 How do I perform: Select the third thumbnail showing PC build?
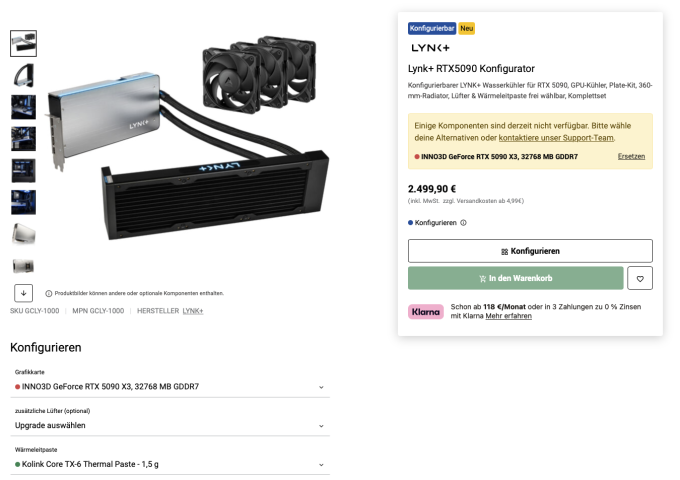point(23,107)
